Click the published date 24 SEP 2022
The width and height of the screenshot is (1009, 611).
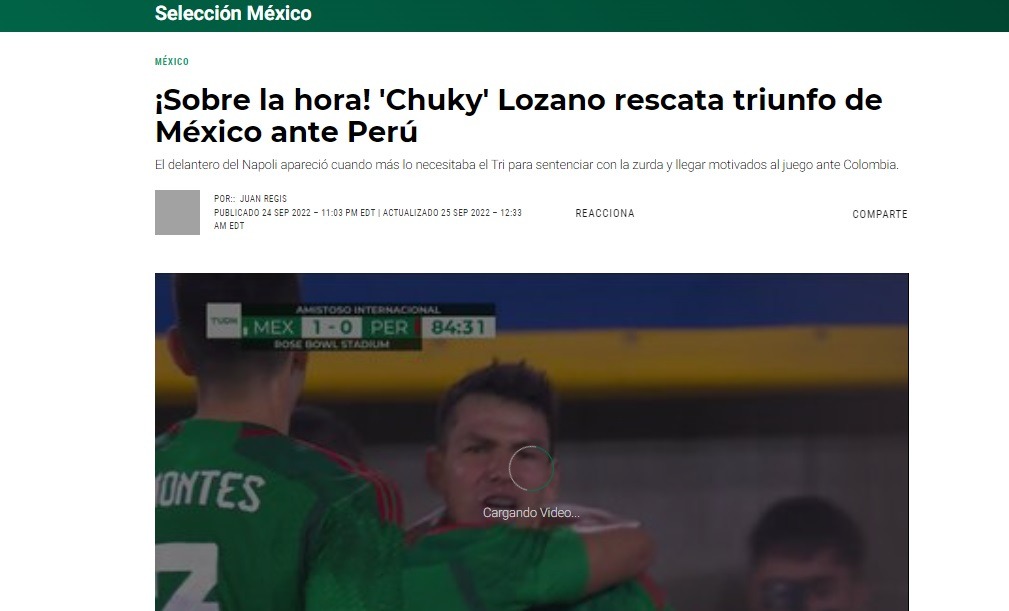[x=286, y=213]
